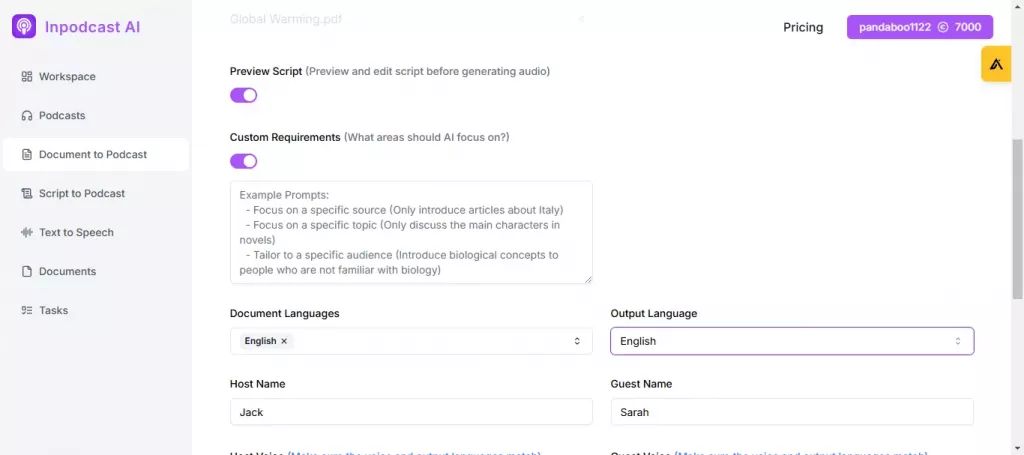Remove the English document language tag
This screenshot has height=455, width=1024.
coord(284,341)
